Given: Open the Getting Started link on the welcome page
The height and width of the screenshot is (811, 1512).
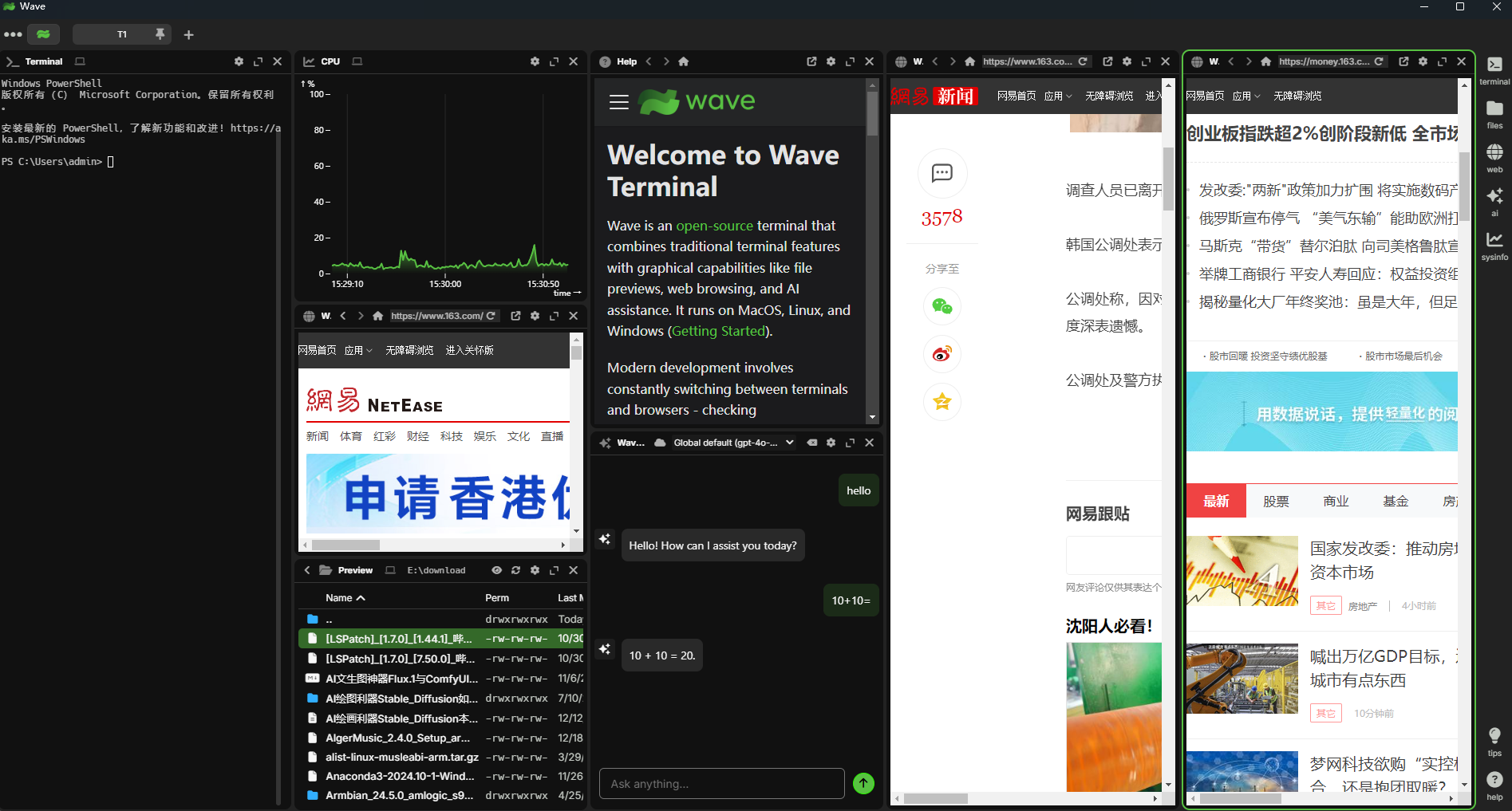Looking at the screenshot, I should [x=717, y=331].
